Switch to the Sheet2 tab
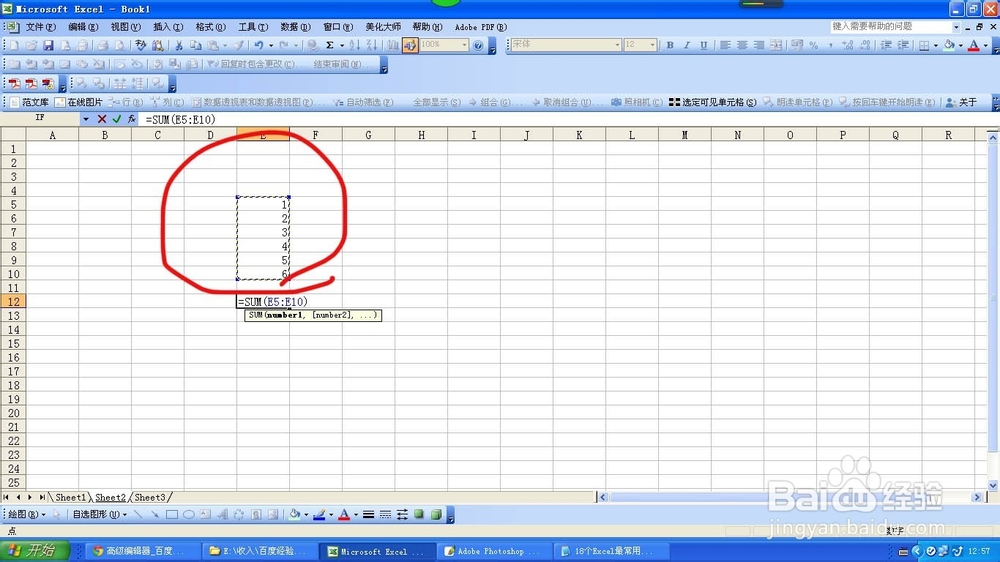The height and width of the screenshot is (562, 1000). (x=110, y=497)
